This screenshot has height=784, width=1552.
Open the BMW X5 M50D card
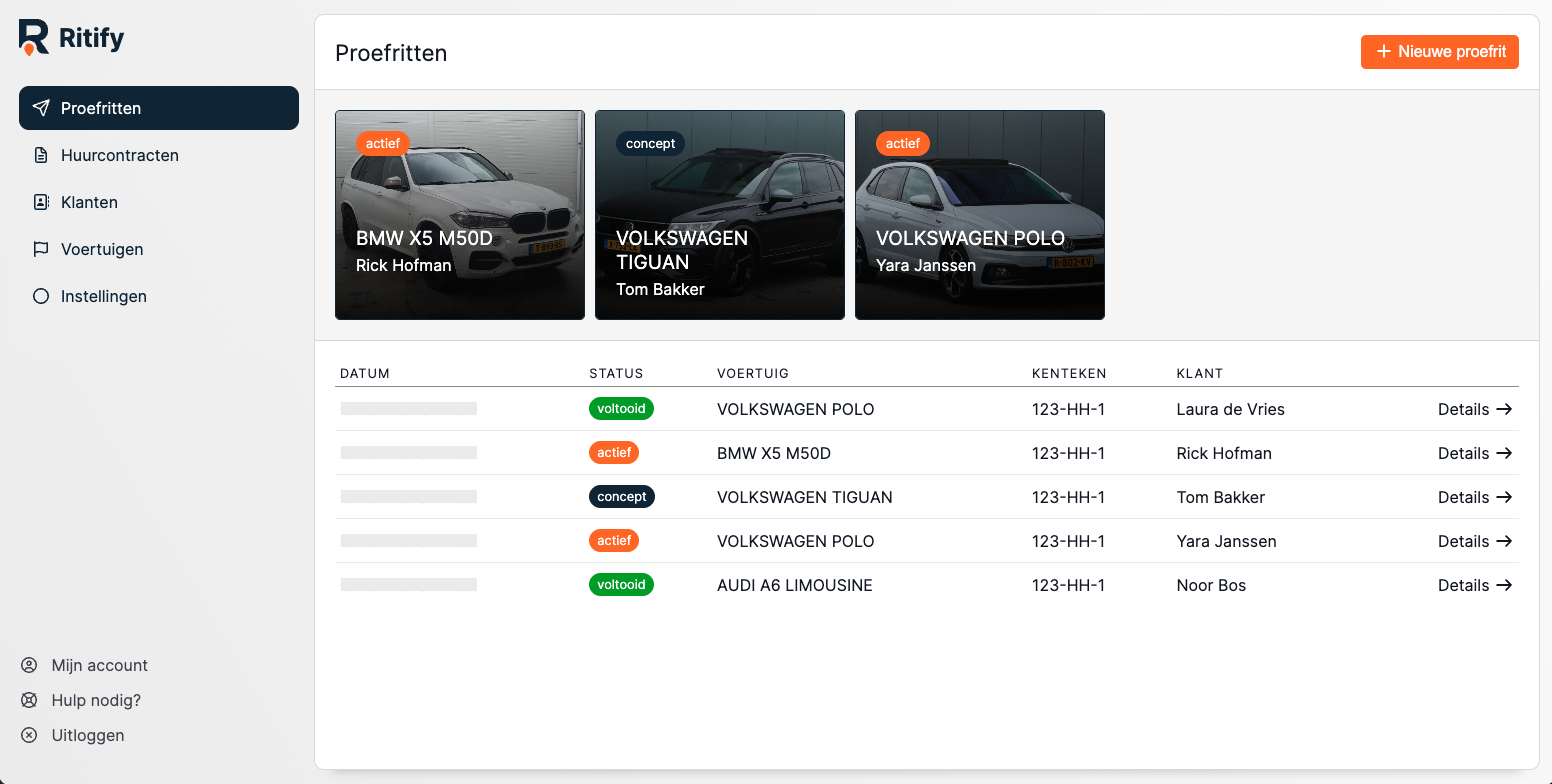click(460, 215)
